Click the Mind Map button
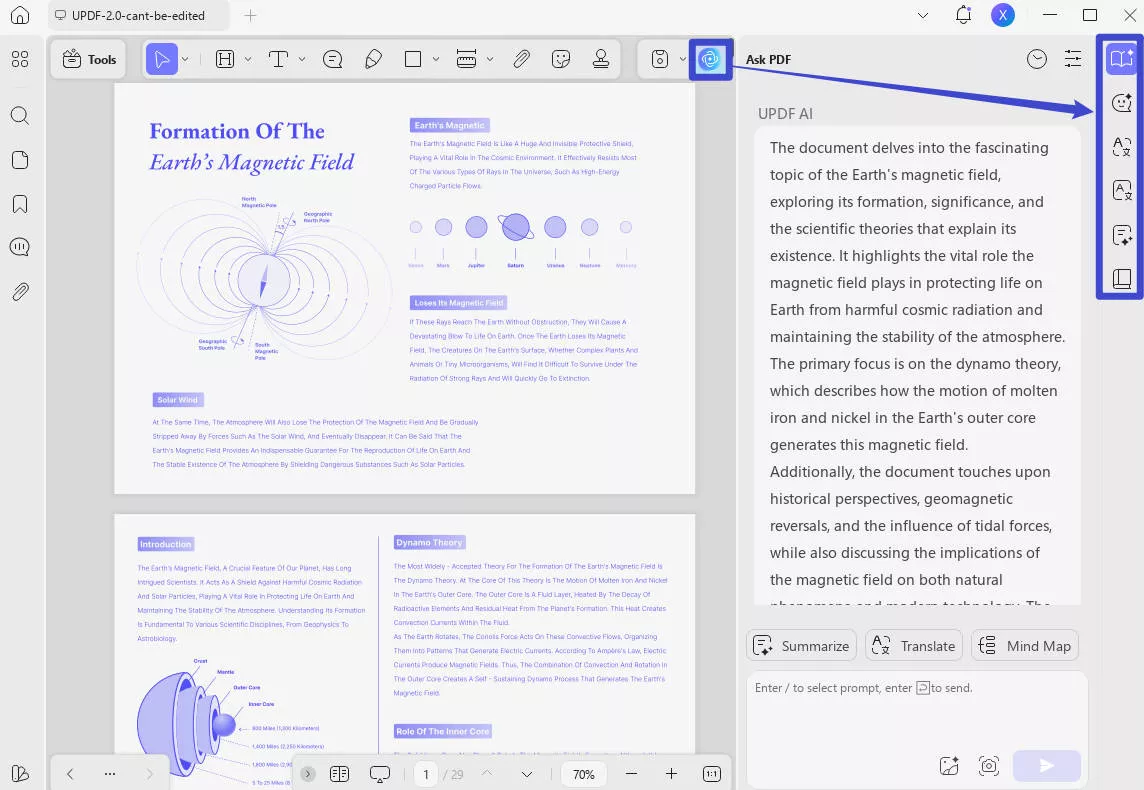 pos(1024,646)
